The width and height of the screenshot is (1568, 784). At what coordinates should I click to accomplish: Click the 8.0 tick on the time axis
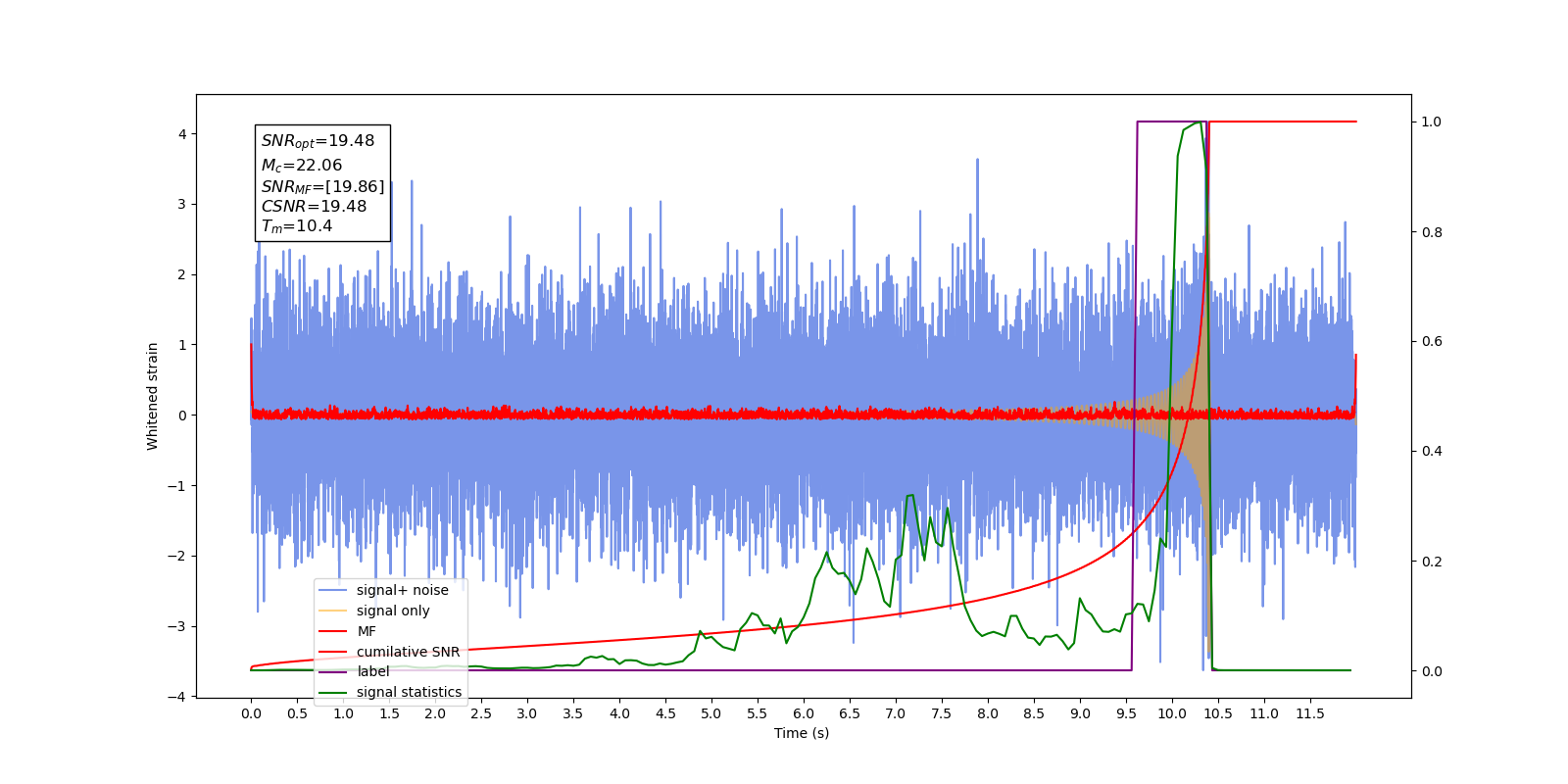coord(988,713)
